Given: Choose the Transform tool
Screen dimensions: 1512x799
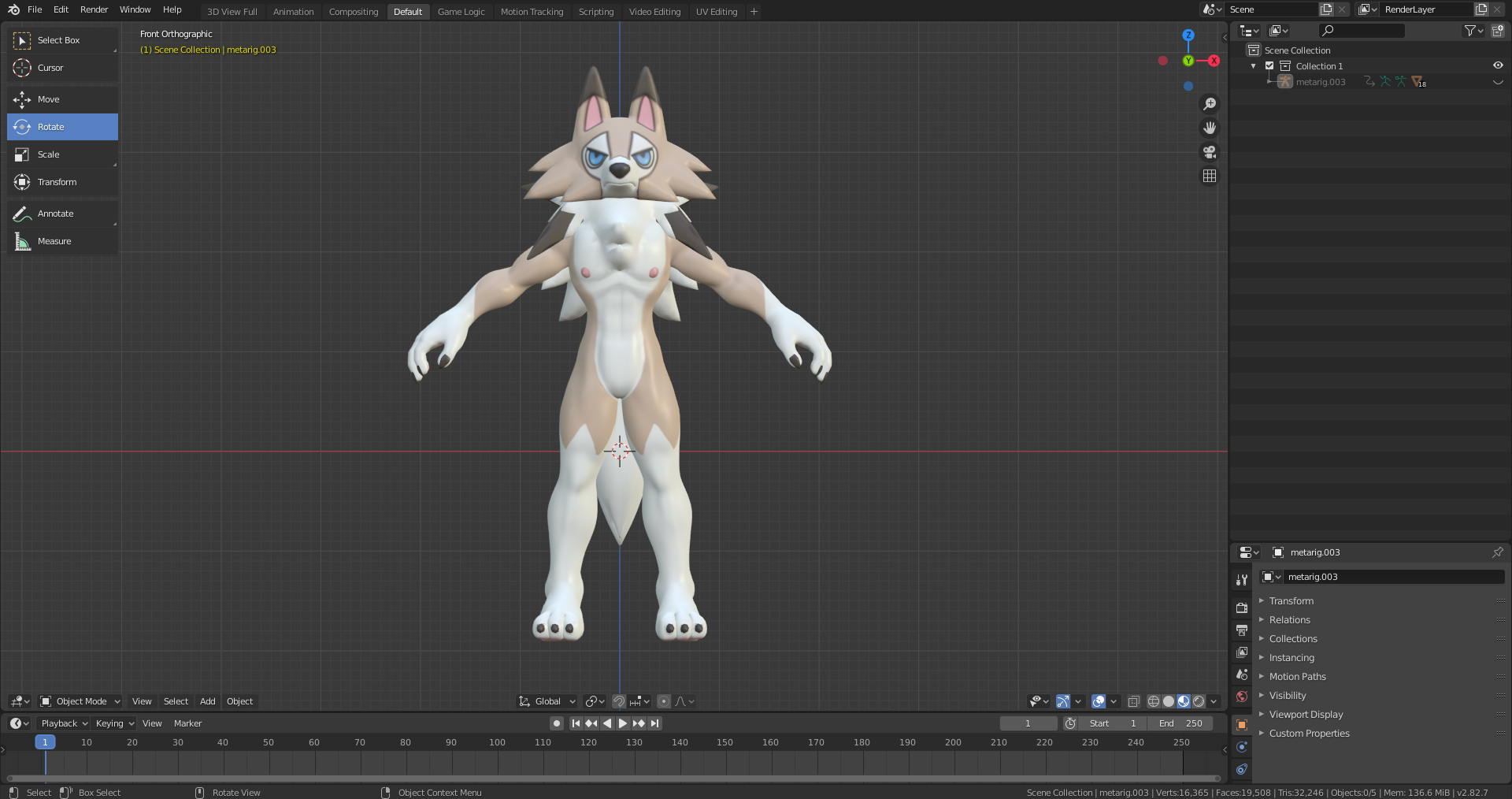Looking at the screenshot, I should click(62, 182).
